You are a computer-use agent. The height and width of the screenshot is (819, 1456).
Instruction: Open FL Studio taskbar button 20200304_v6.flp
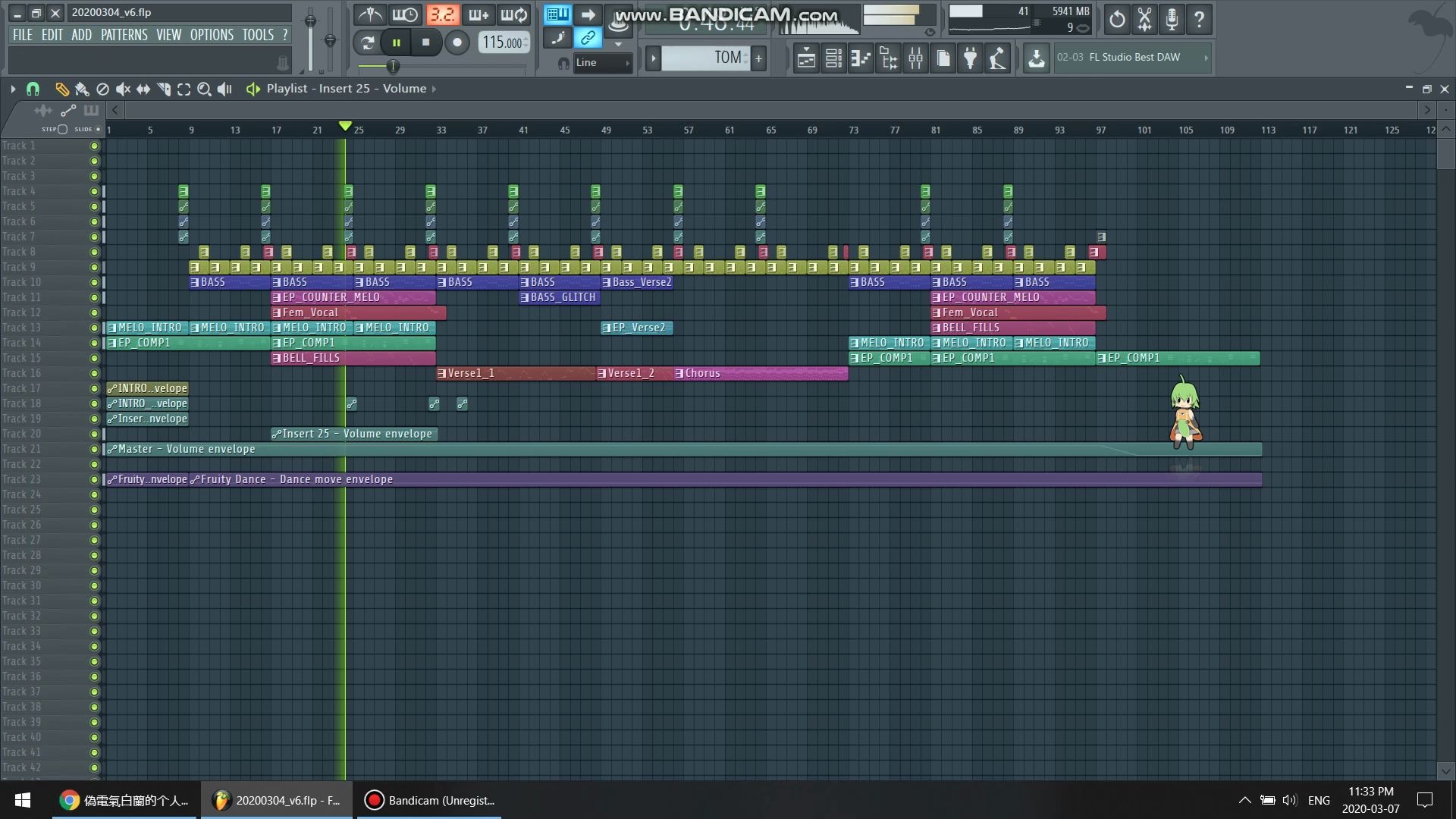[278, 800]
